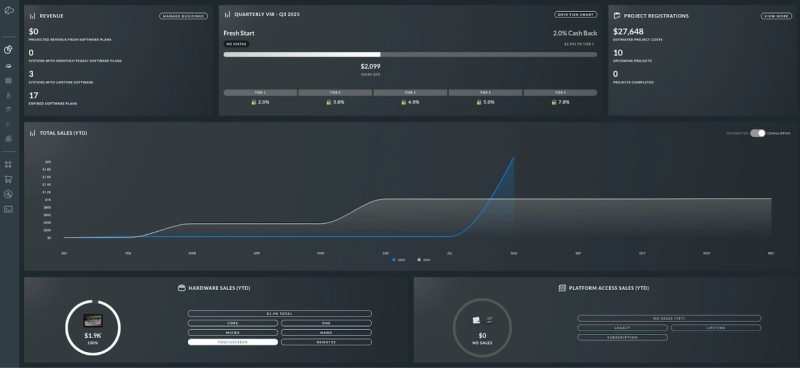Click the Manage Buildings button

click(184, 16)
